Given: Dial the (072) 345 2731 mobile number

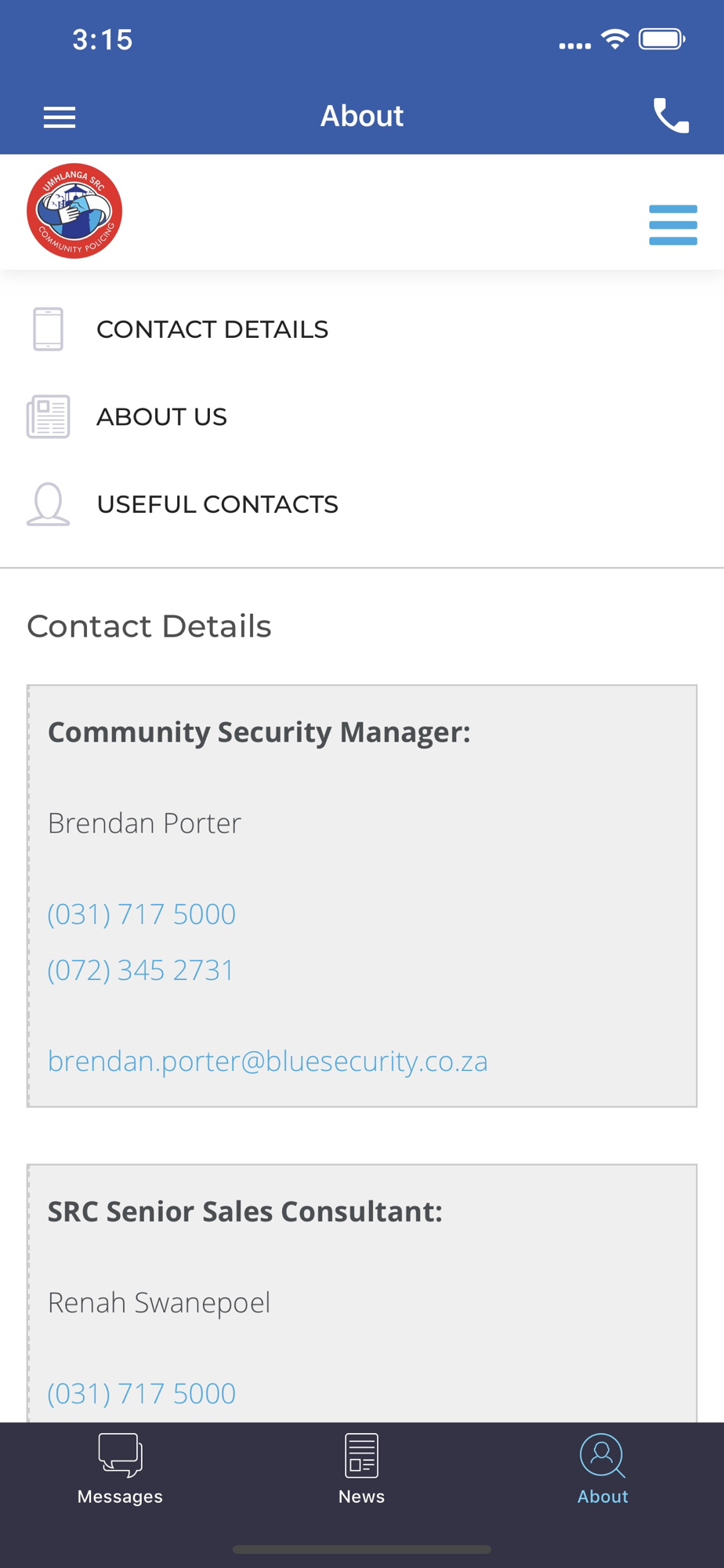Looking at the screenshot, I should [141, 970].
